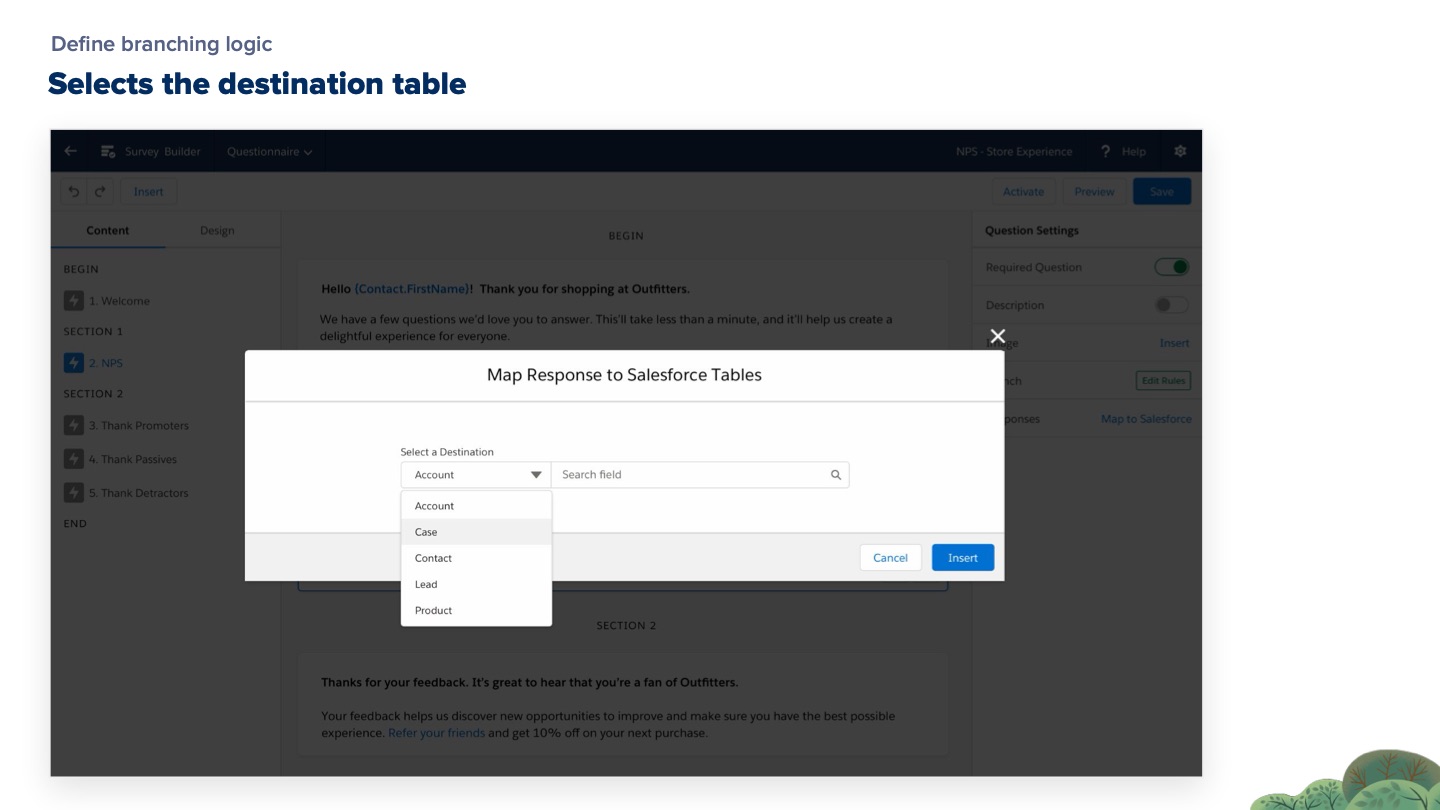
Task: Click the Search field input
Action: click(700, 475)
